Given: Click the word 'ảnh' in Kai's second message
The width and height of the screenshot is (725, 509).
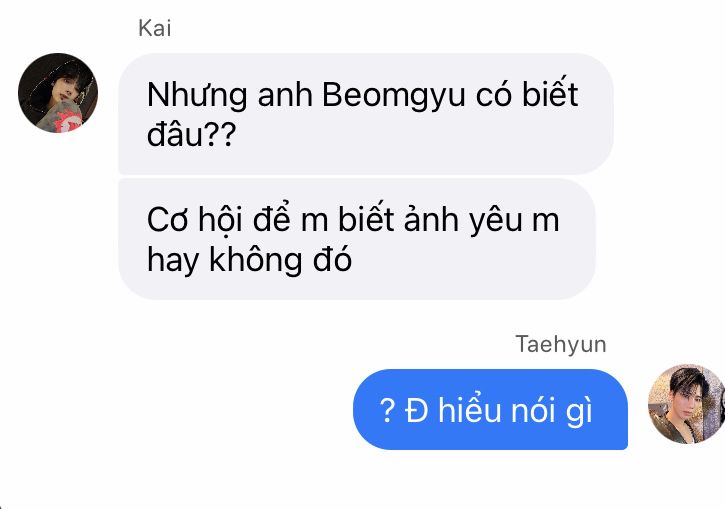Looking at the screenshot, I should [432, 219].
